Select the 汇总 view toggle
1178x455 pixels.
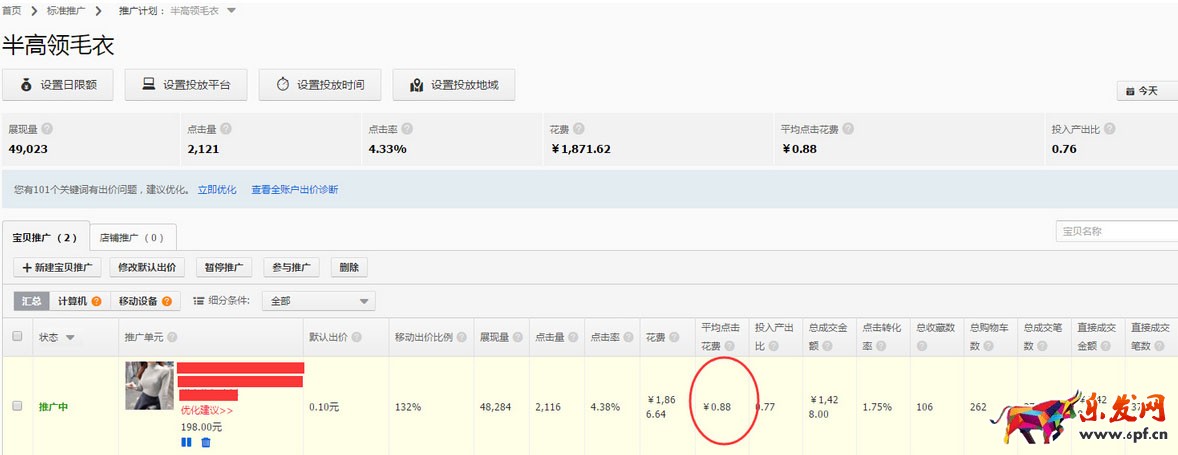click(30, 301)
